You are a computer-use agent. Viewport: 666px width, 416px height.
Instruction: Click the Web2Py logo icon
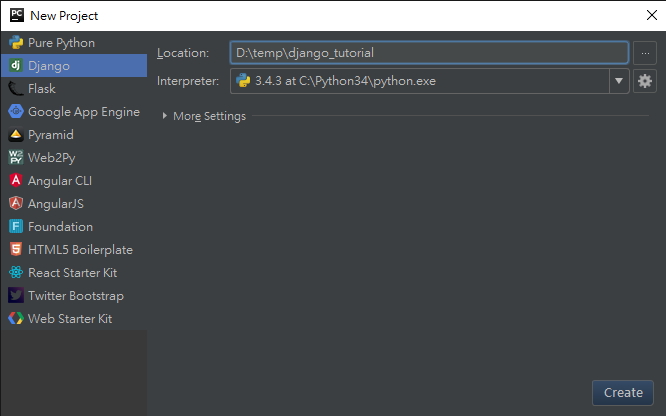tap(16, 158)
